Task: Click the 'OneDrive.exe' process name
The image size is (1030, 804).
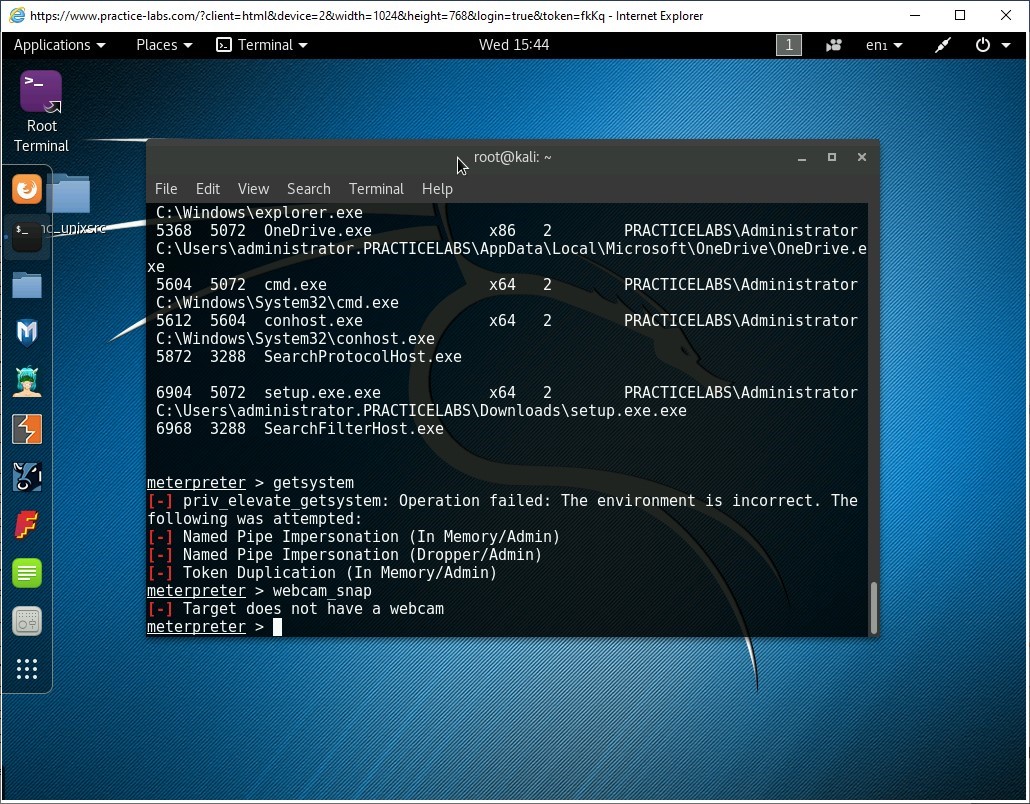Action: pos(318,231)
